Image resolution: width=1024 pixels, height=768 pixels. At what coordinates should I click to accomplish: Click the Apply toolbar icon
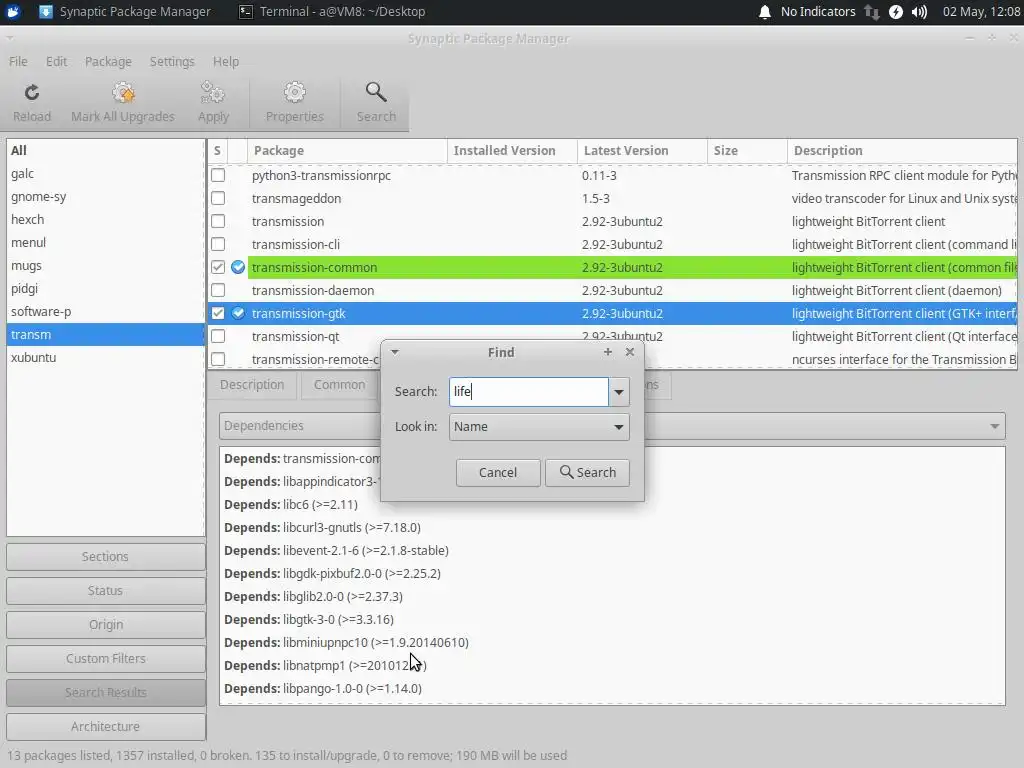(213, 93)
